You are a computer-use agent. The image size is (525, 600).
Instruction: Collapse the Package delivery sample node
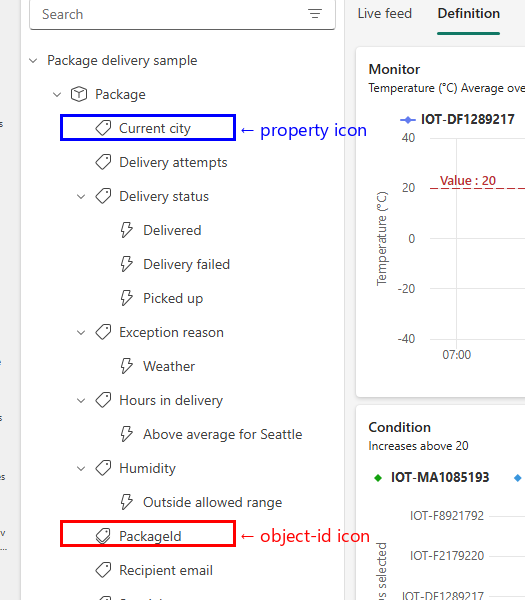tap(33, 60)
